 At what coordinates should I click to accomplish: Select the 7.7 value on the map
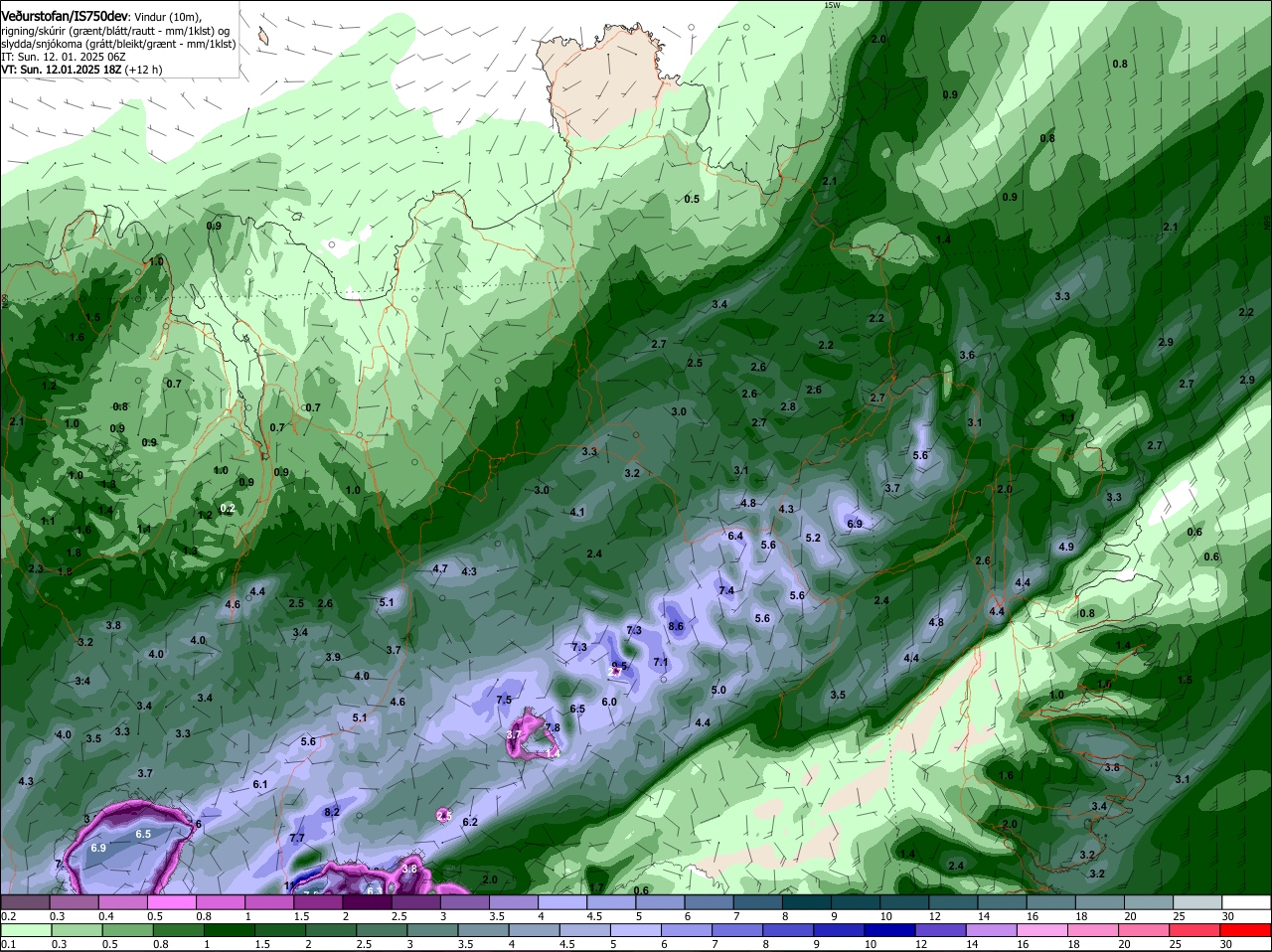[297, 838]
